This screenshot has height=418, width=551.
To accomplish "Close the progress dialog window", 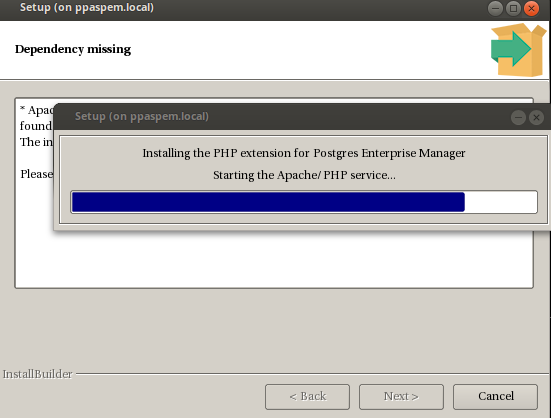I will click(x=537, y=117).
